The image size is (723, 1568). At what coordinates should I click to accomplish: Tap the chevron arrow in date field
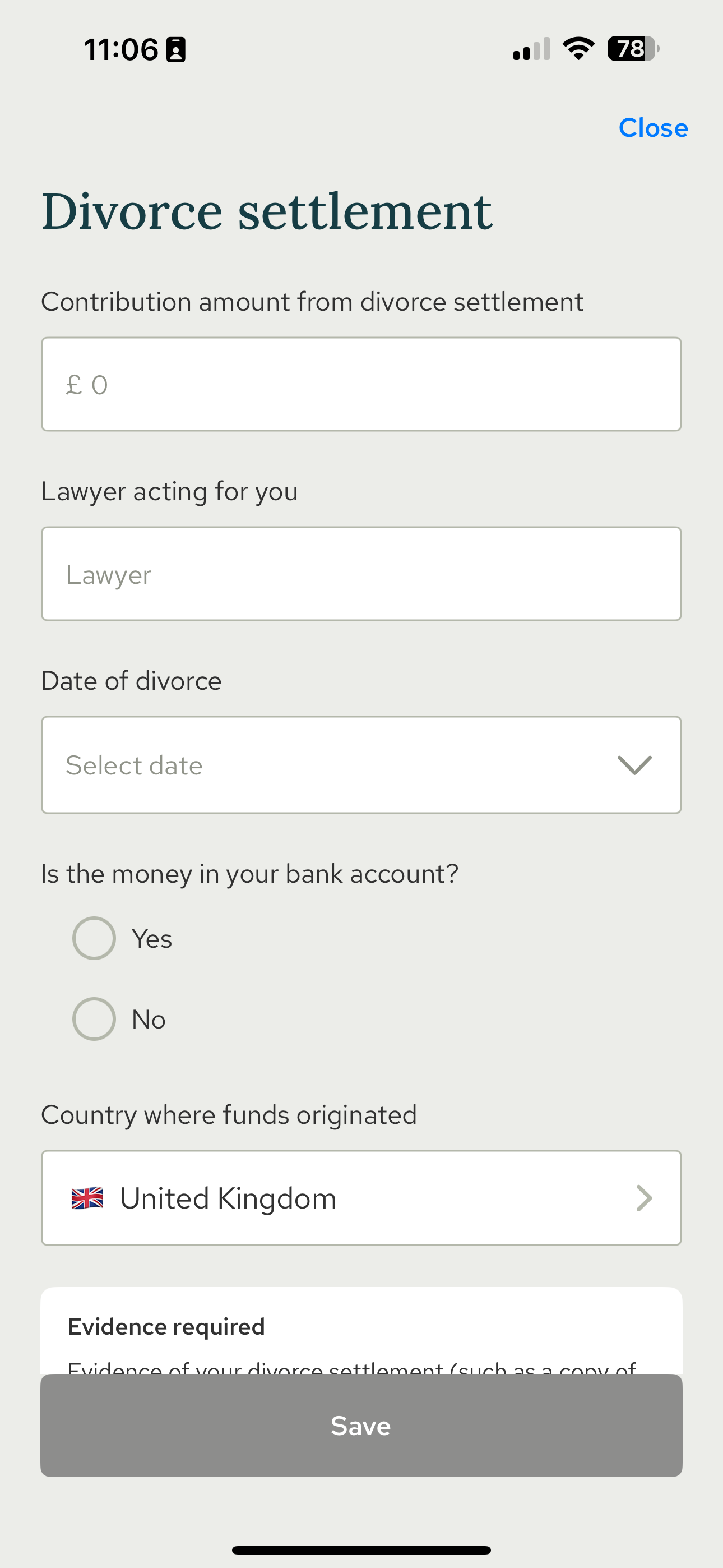tap(634, 765)
